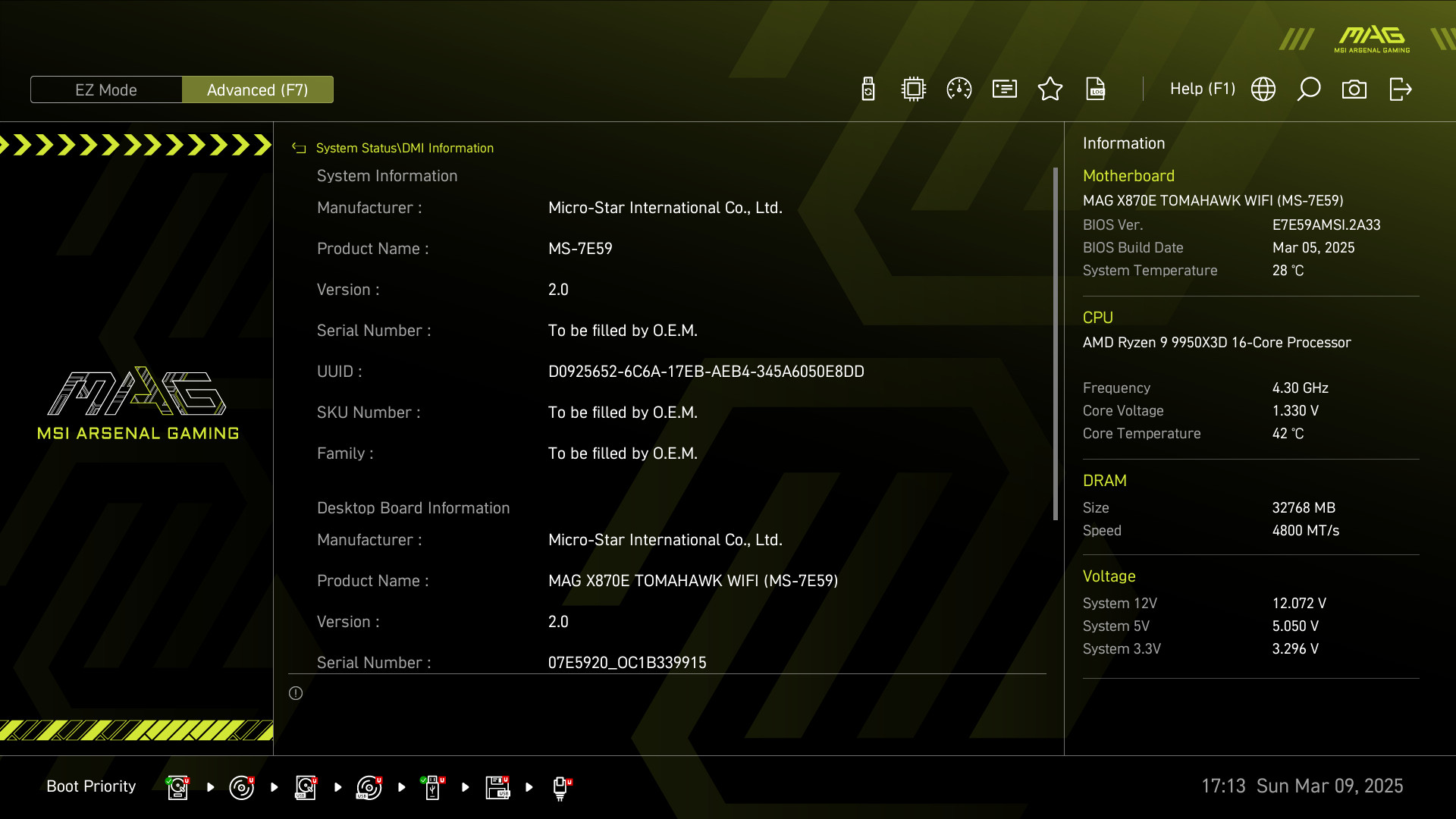Click the Desktop Board Information heading
Viewport: 1456px width, 819px height.
[413, 508]
